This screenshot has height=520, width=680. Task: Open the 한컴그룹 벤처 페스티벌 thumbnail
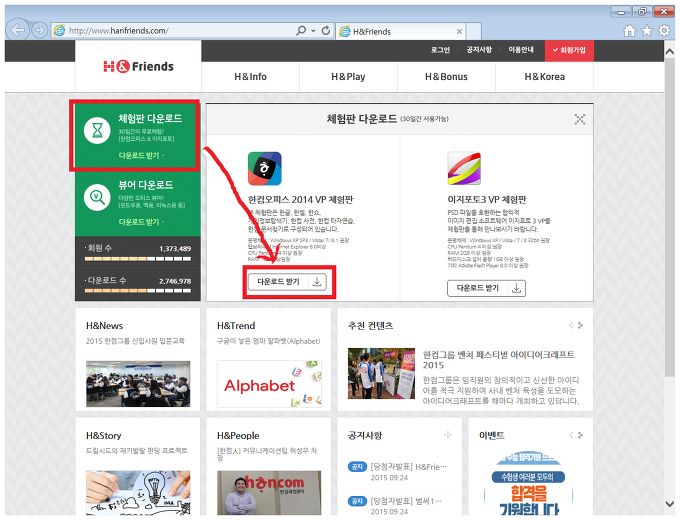point(381,373)
